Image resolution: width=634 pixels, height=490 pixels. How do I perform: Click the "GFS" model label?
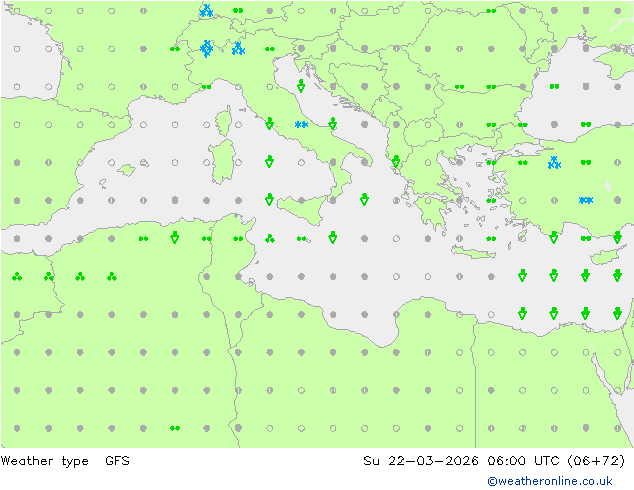click(117, 460)
